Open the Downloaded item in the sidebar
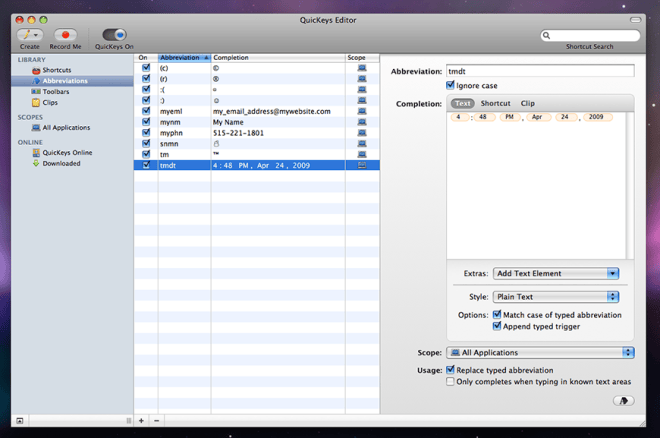660x438 pixels. pyautogui.click(x=57, y=163)
